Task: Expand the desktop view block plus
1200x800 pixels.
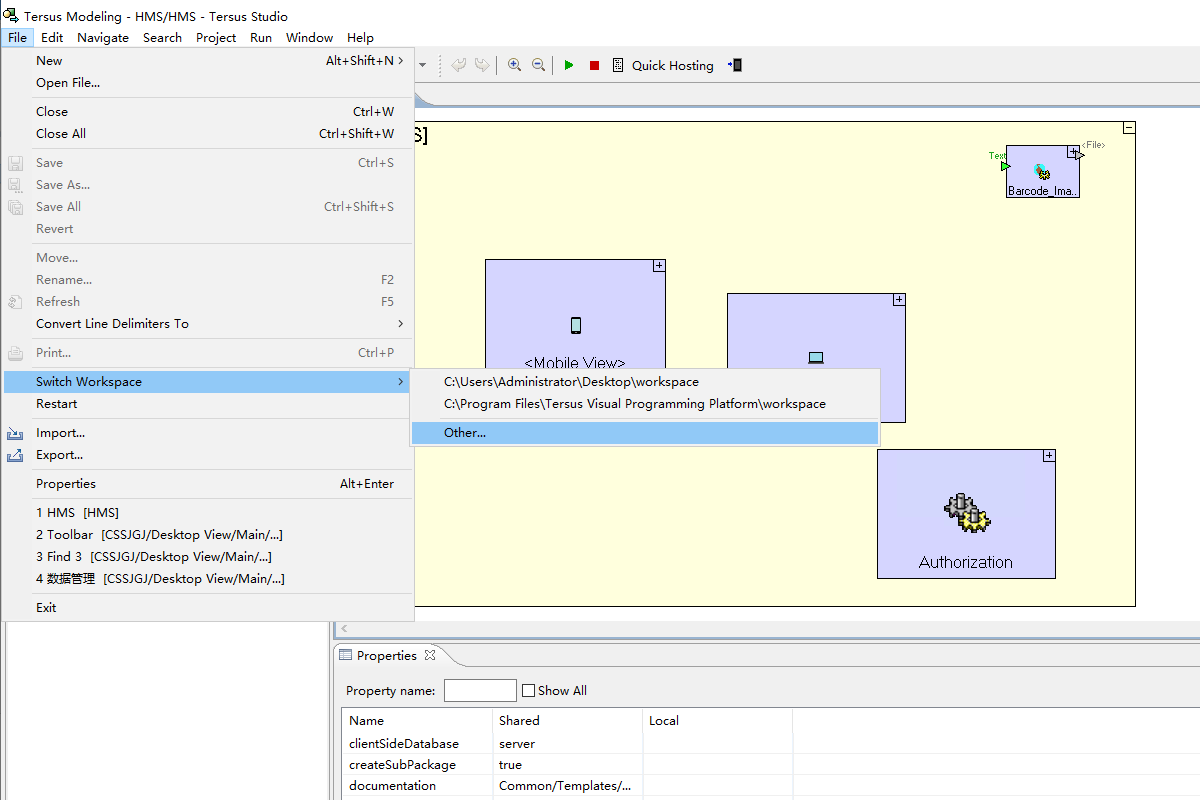Action: tap(899, 300)
